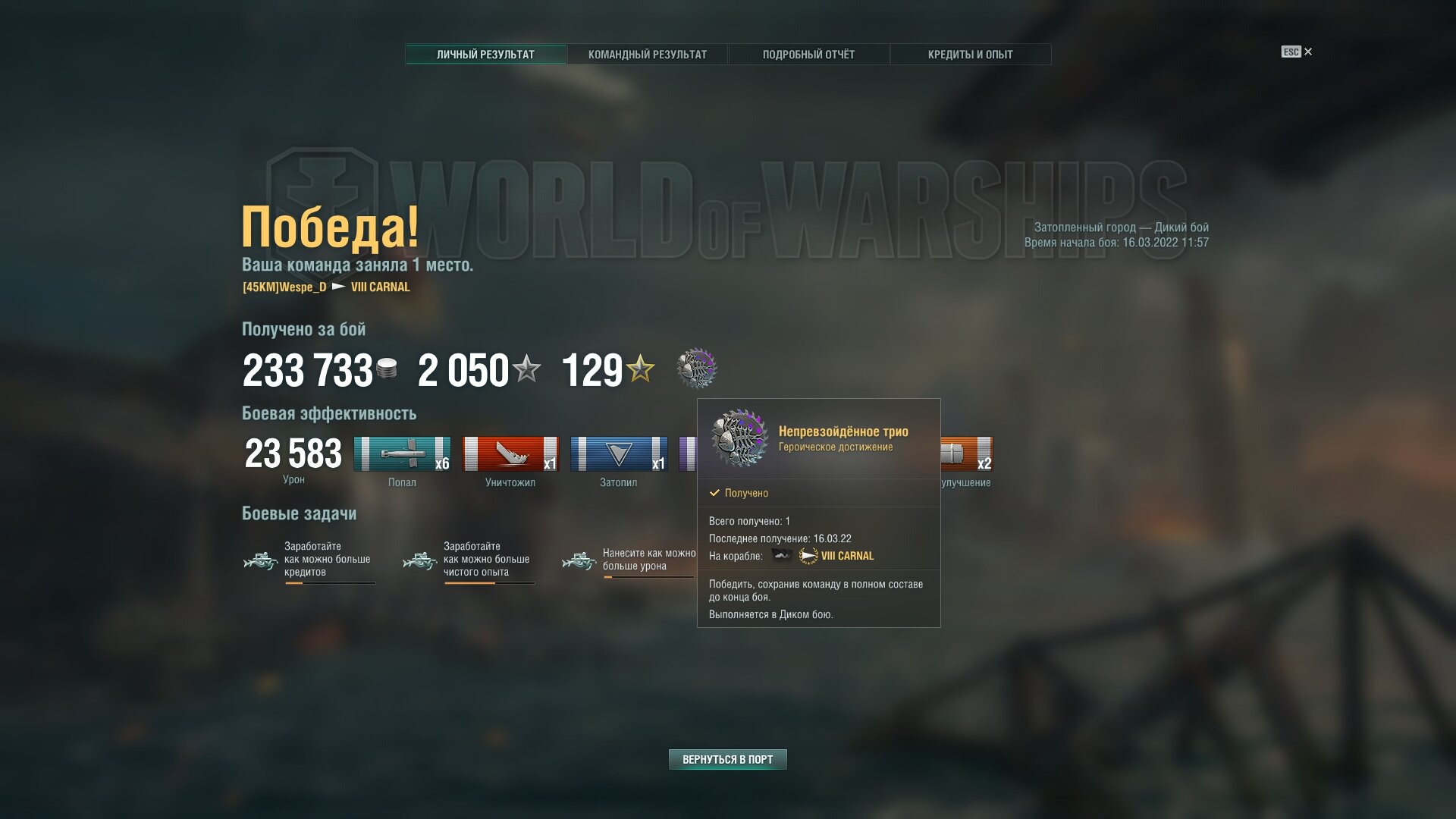Click the blue Затопил ribbon
The width and height of the screenshot is (1456, 819).
(619, 454)
